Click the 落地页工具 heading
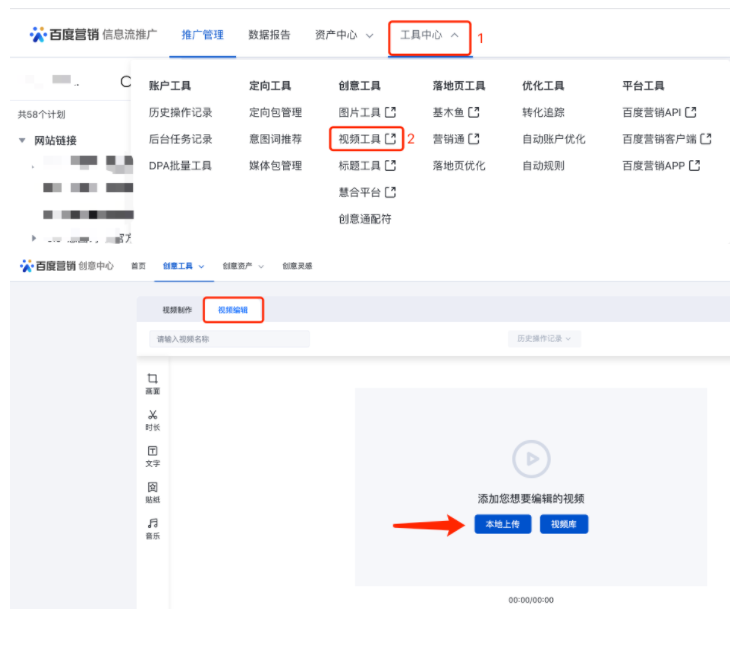 tap(459, 86)
